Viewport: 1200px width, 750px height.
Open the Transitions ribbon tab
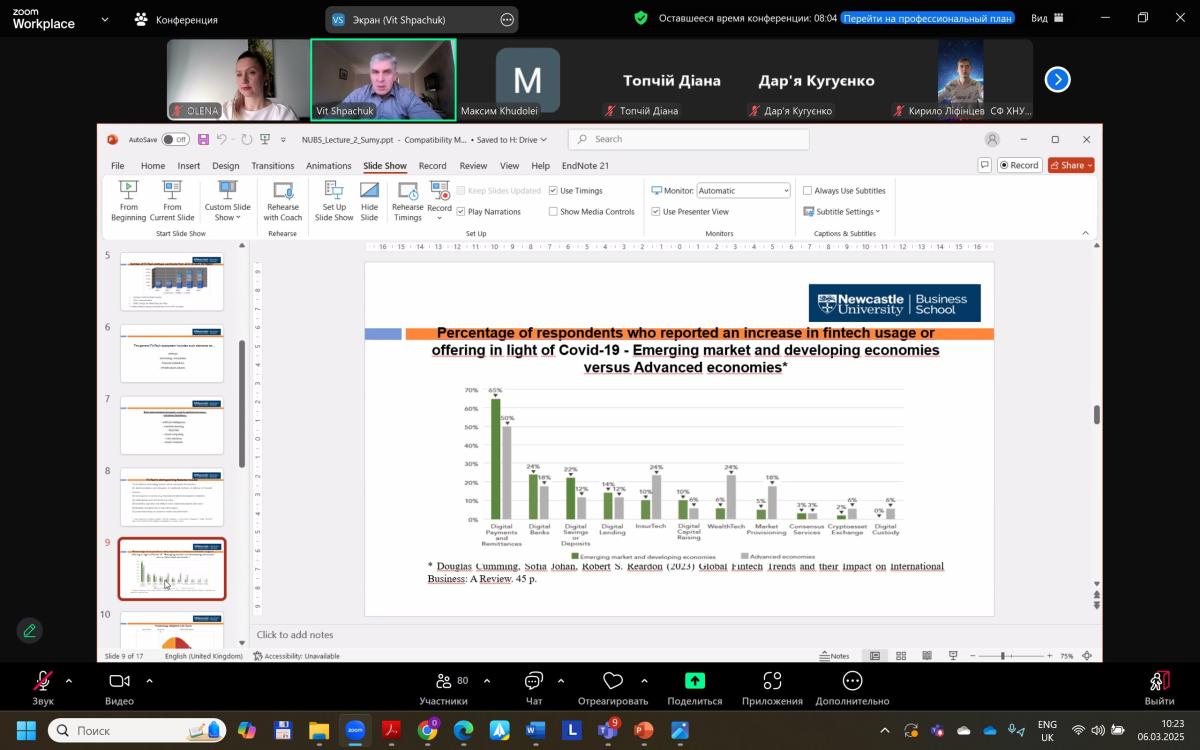[x=273, y=166]
